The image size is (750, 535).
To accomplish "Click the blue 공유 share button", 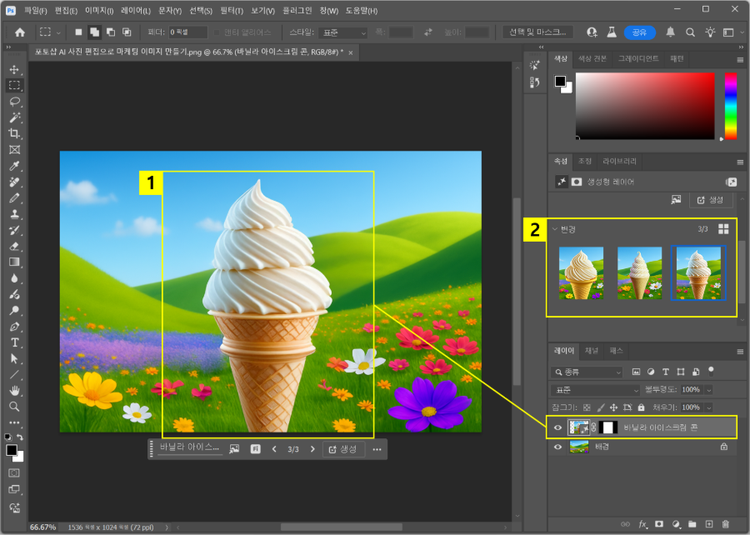I will [640, 32].
